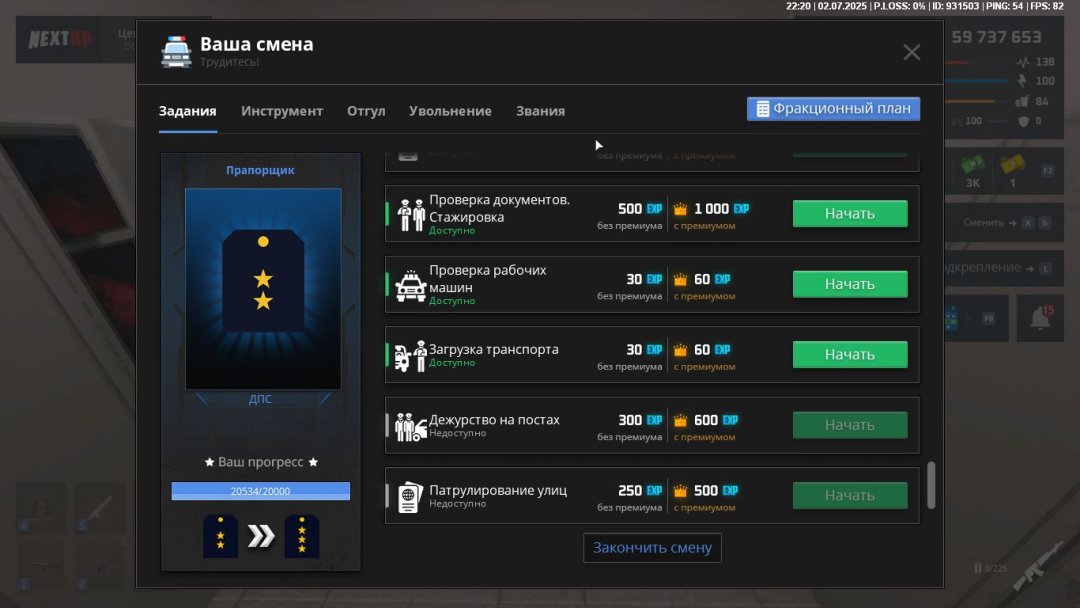This screenshot has height=608, width=1080.
Task: Click the current rank two-star badge
Action: [x=220, y=536]
